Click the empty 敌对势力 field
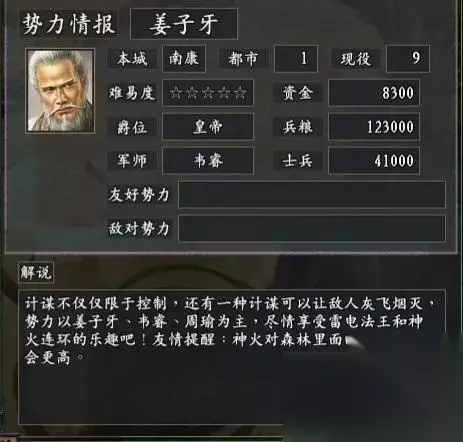 coord(312,229)
